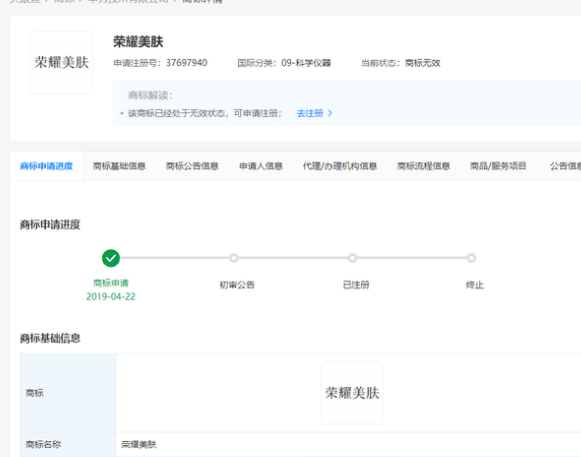Click the 商标解读 heading

(150, 96)
